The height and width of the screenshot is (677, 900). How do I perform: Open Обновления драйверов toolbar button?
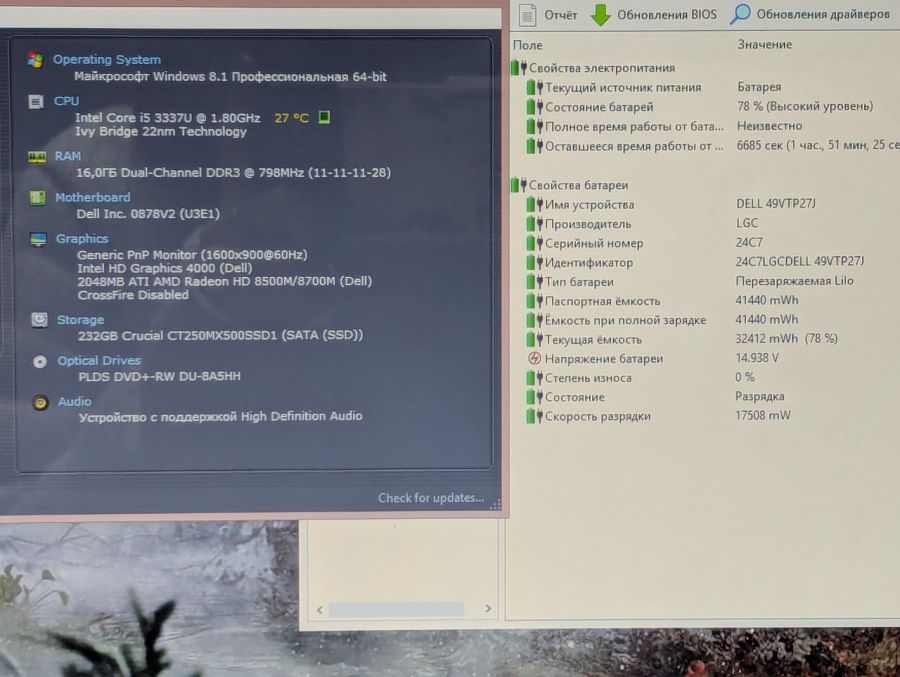[810, 14]
